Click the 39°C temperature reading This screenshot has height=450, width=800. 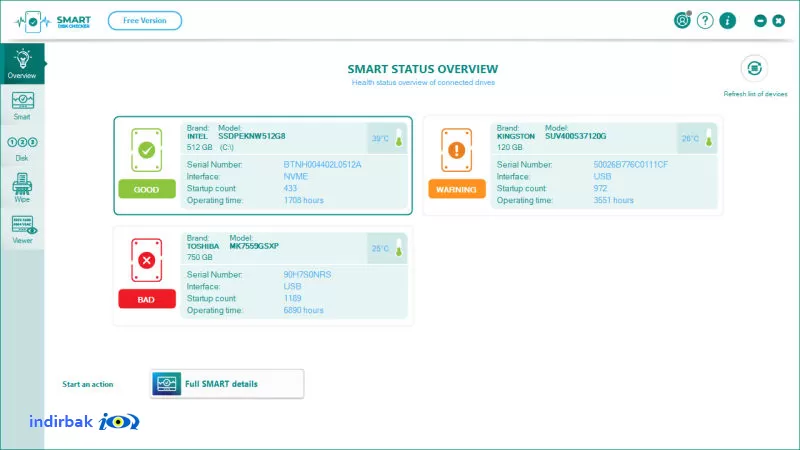tap(380, 138)
